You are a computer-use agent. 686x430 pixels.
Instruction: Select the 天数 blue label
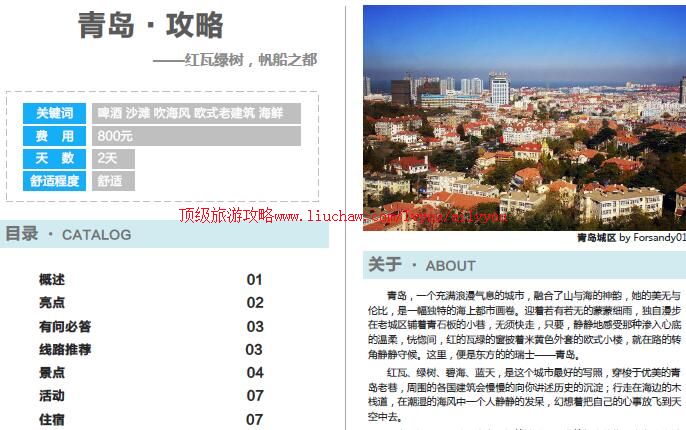(x=55, y=158)
